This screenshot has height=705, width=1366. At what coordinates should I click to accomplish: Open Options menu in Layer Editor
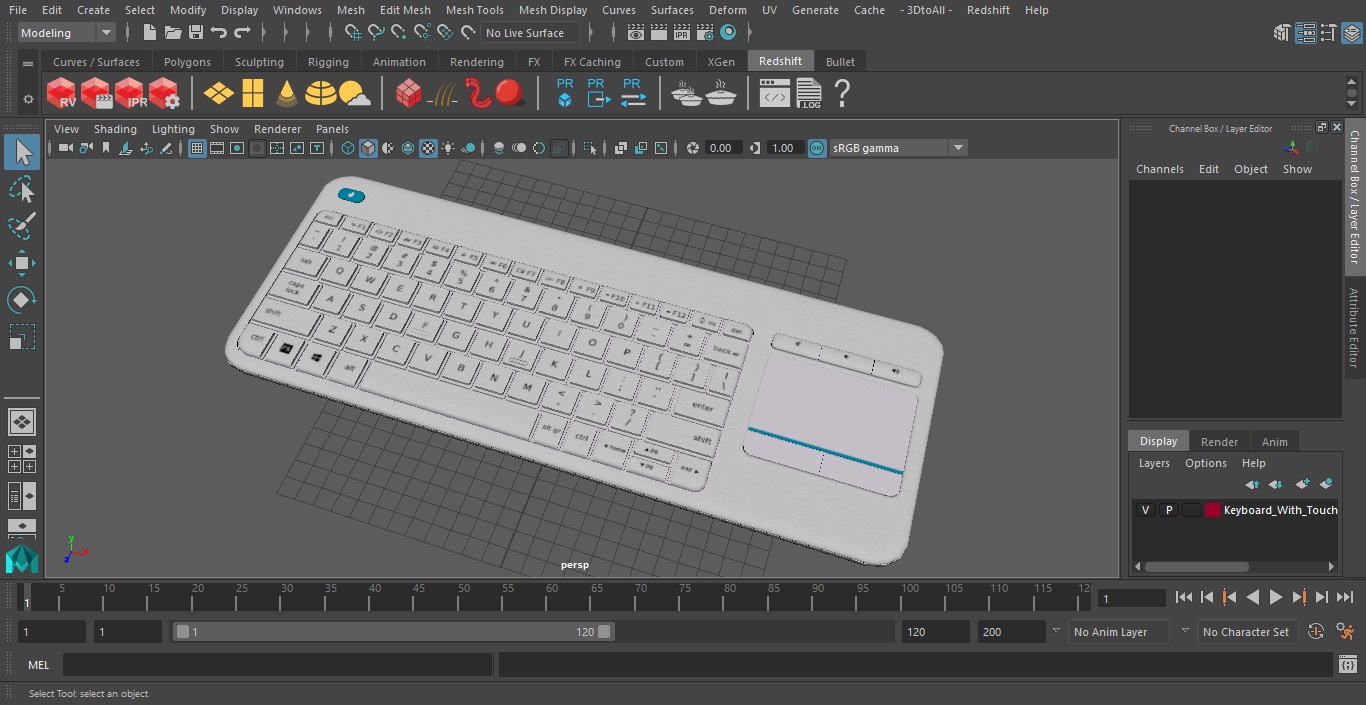pos(1205,463)
